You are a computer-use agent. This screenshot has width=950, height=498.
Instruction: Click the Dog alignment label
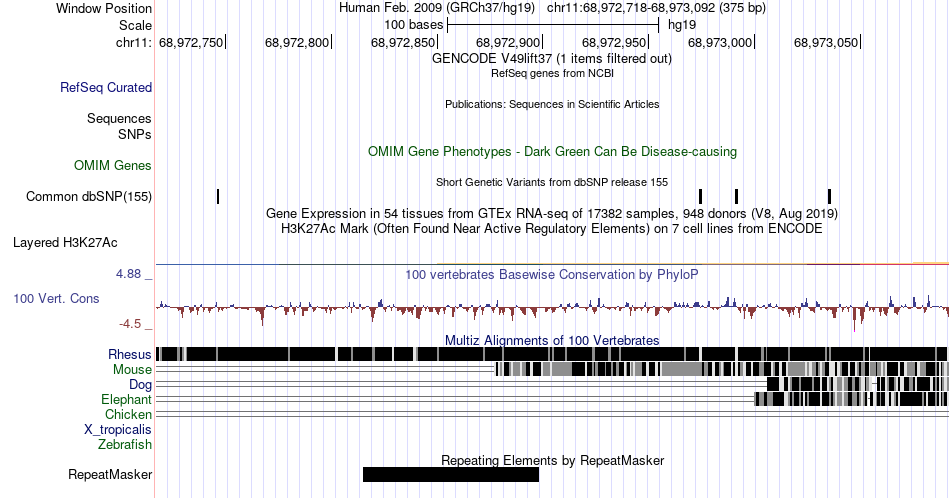pyautogui.click(x=141, y=385)
